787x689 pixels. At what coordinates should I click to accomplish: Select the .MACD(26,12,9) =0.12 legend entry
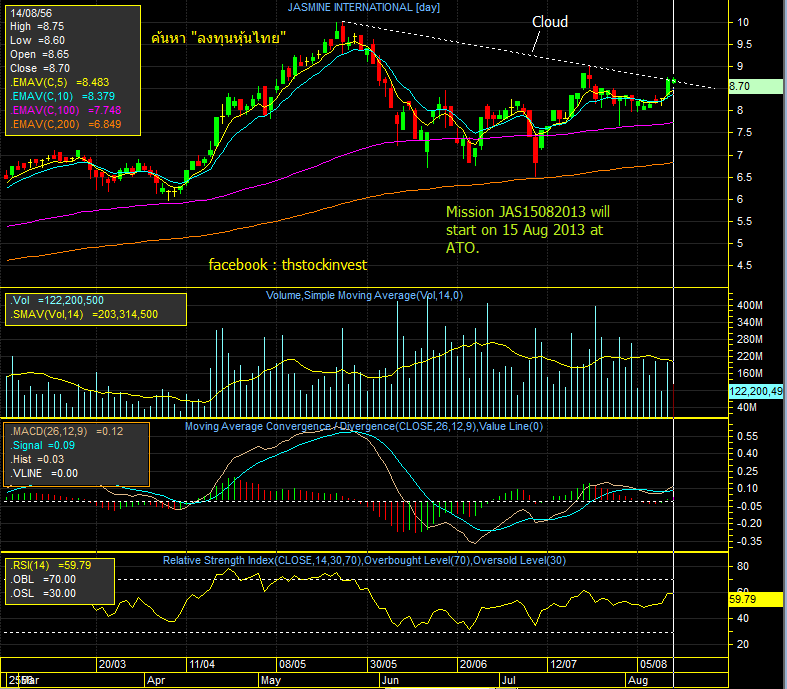point(67,432)
